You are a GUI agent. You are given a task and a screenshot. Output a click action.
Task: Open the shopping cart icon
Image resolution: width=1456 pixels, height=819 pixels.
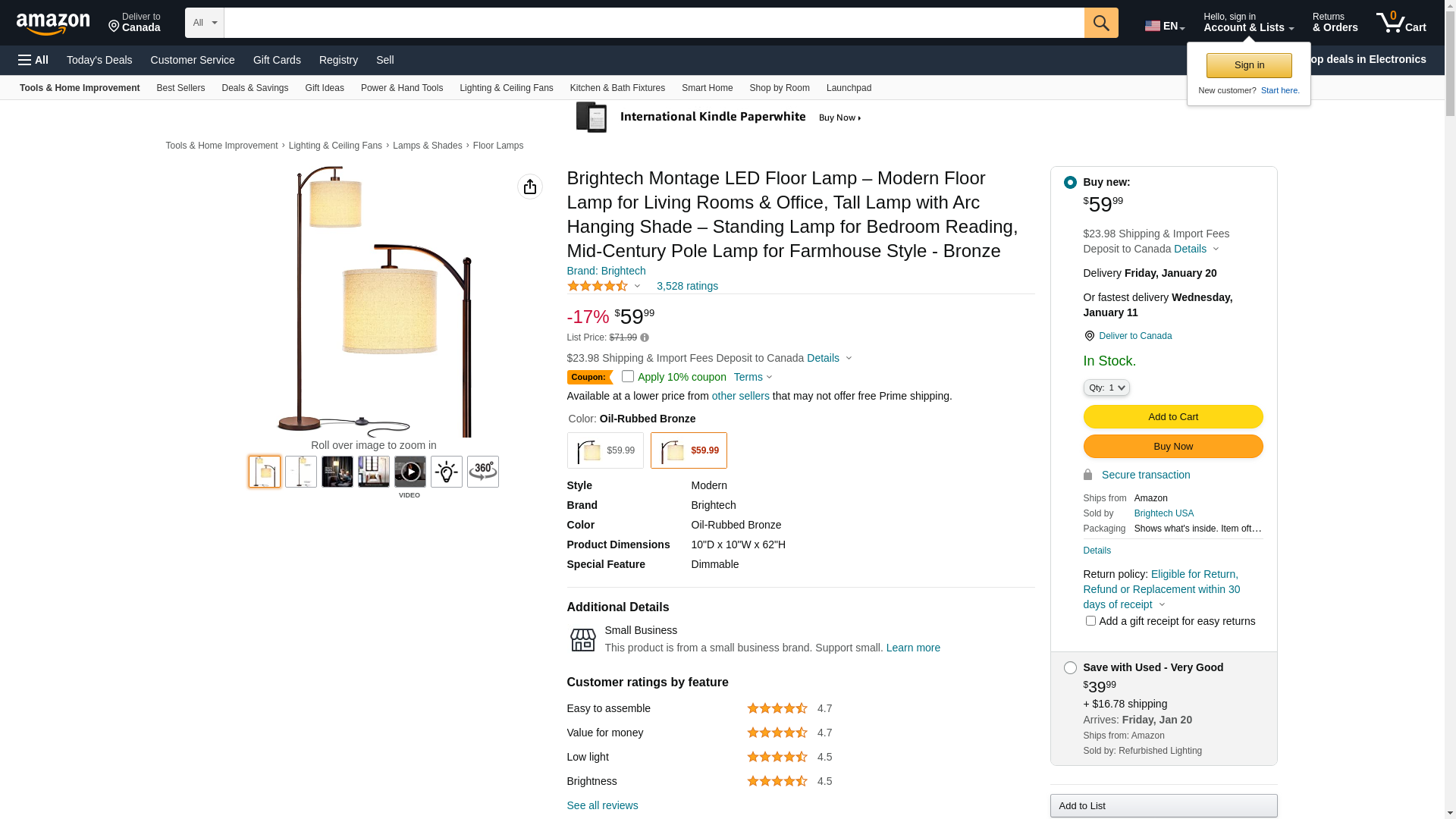tap(1401, 23)
